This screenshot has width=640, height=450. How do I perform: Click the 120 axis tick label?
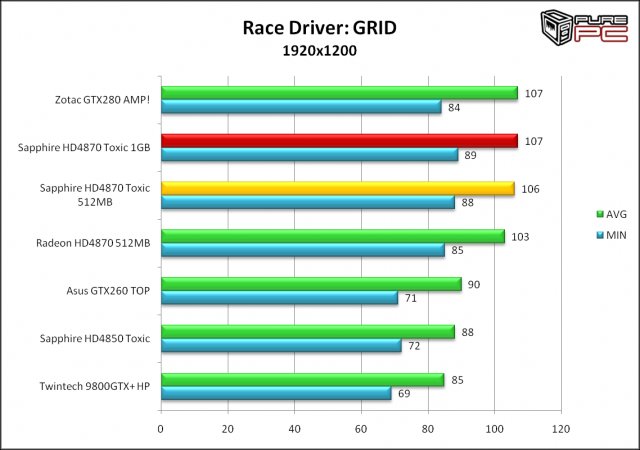(561, 429)
